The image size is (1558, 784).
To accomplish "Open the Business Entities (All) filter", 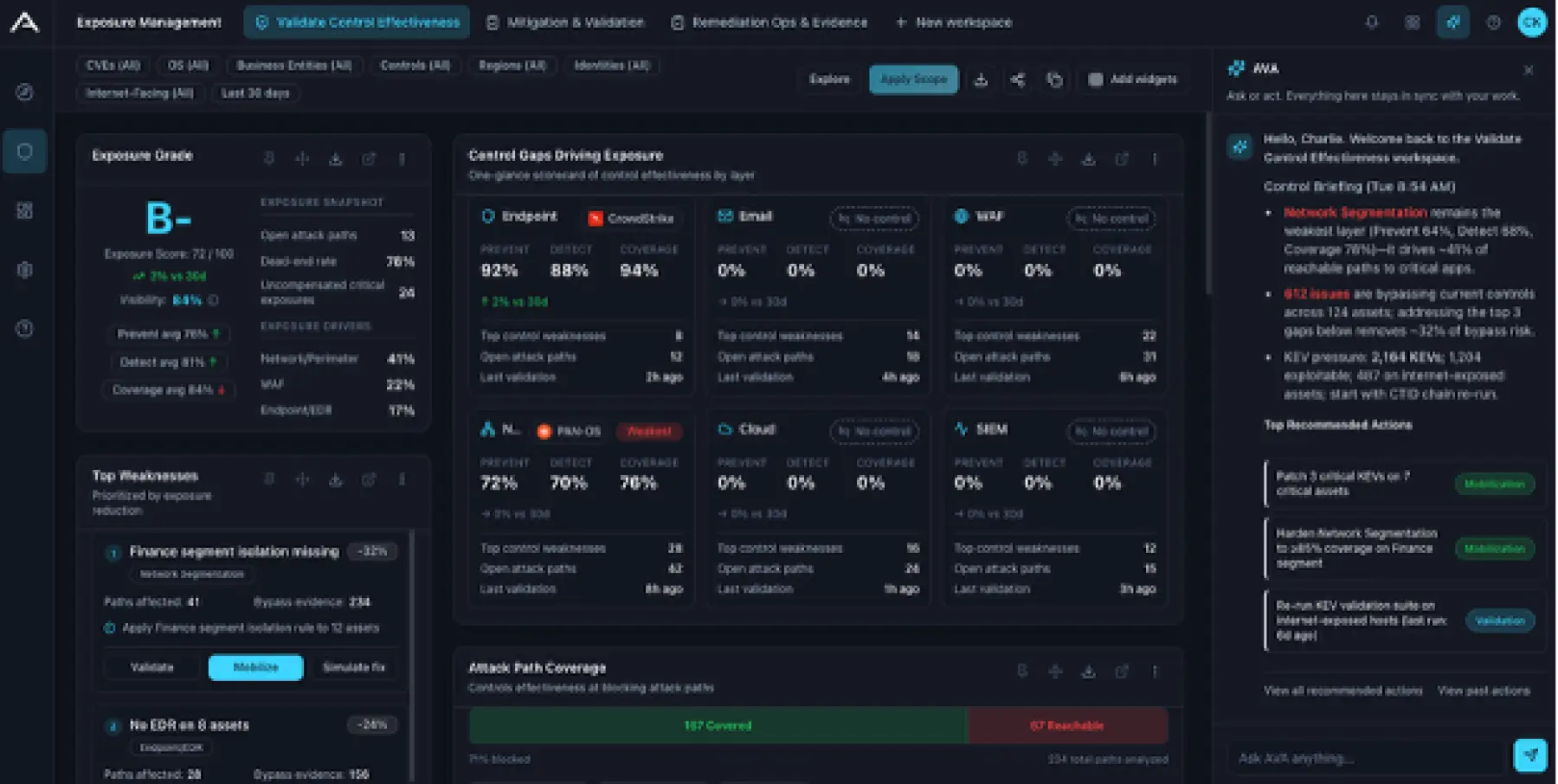I will point(294,66).
